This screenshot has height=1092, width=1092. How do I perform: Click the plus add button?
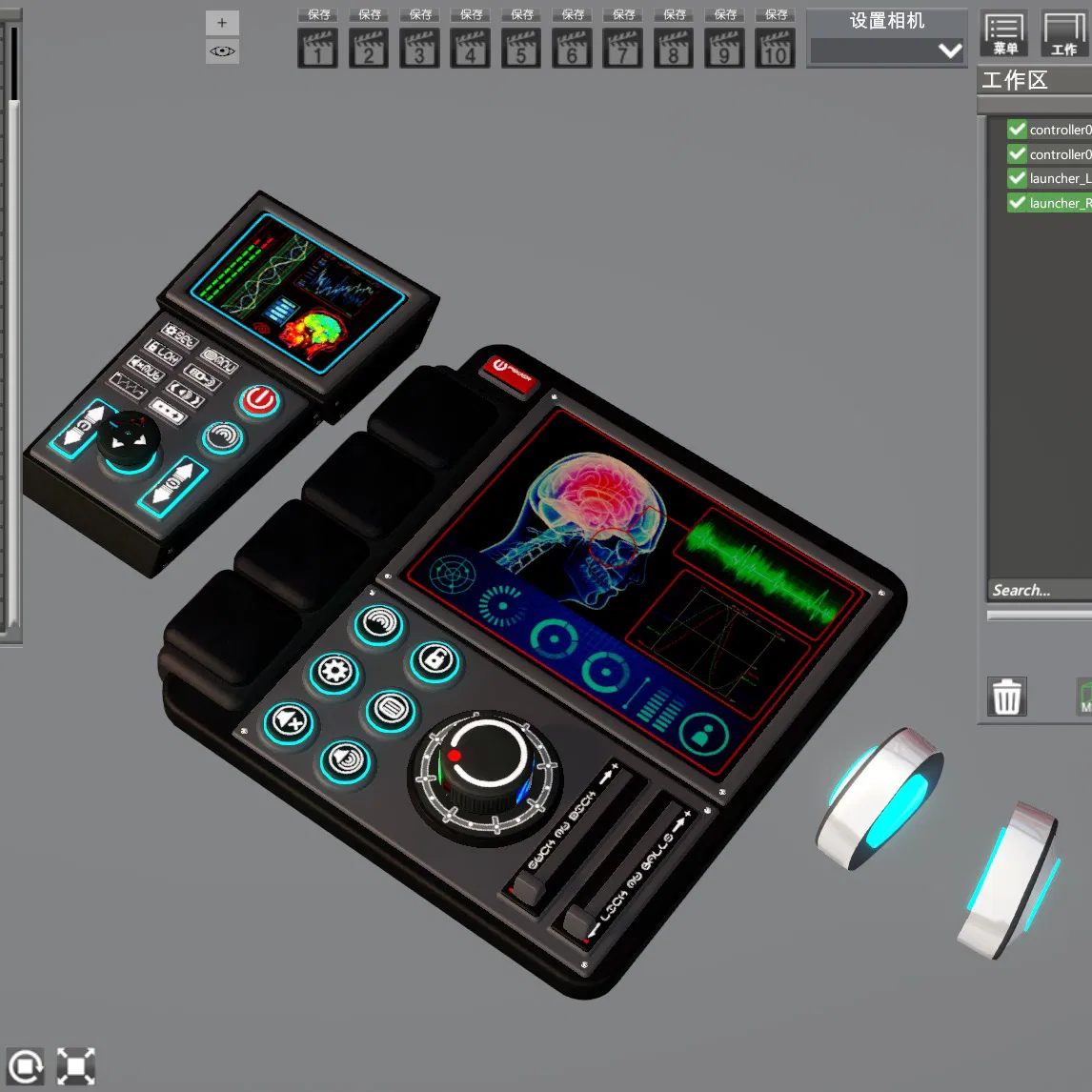222,23
